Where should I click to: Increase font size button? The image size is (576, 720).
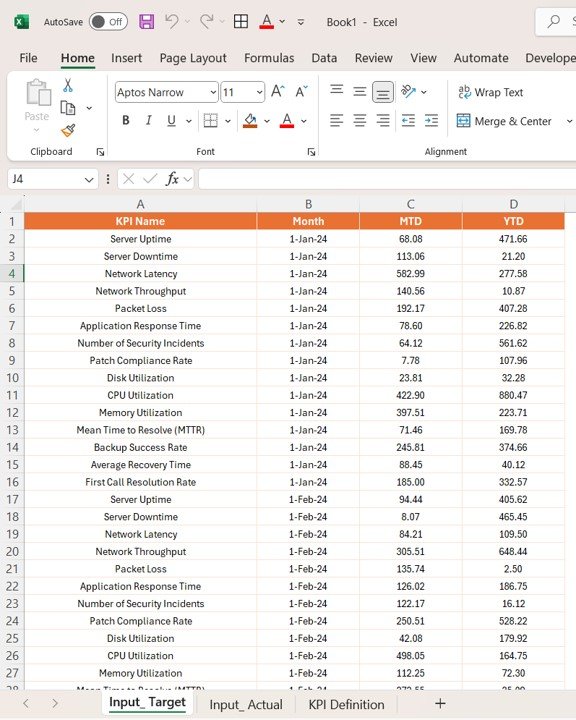(x=278, y=92)
